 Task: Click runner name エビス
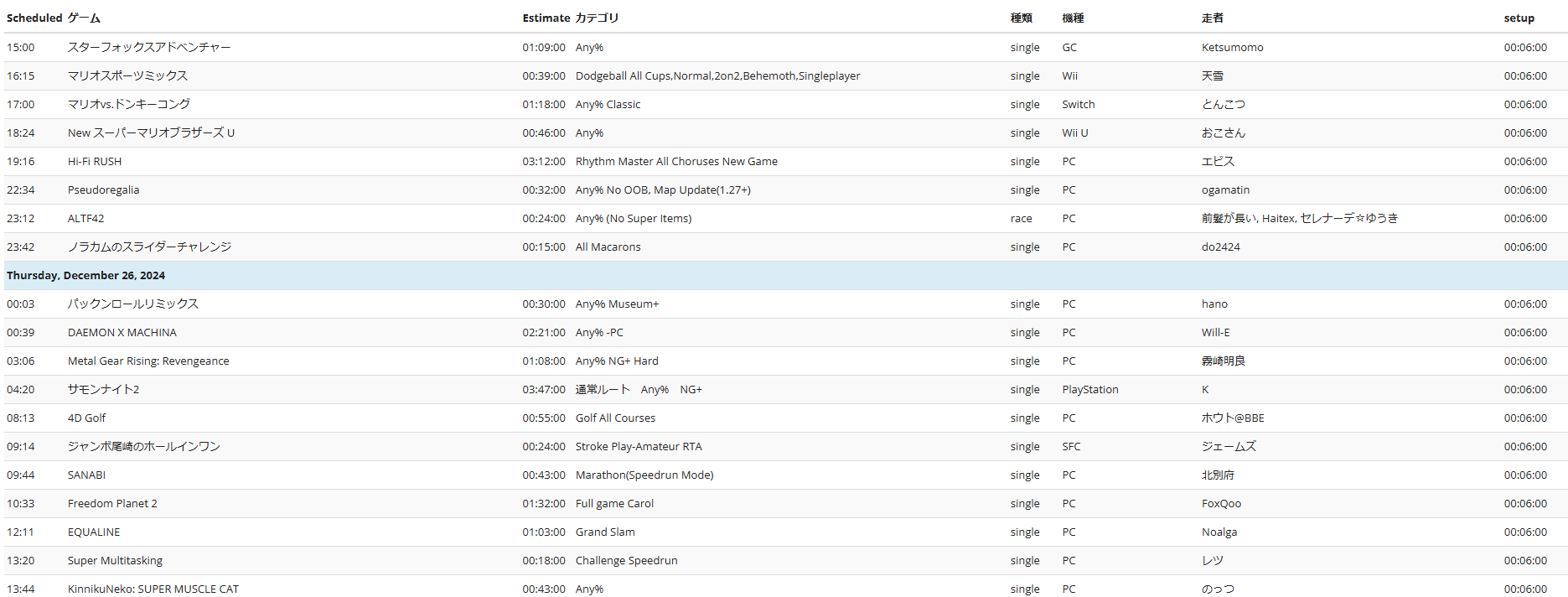(x=1219, y=162)
